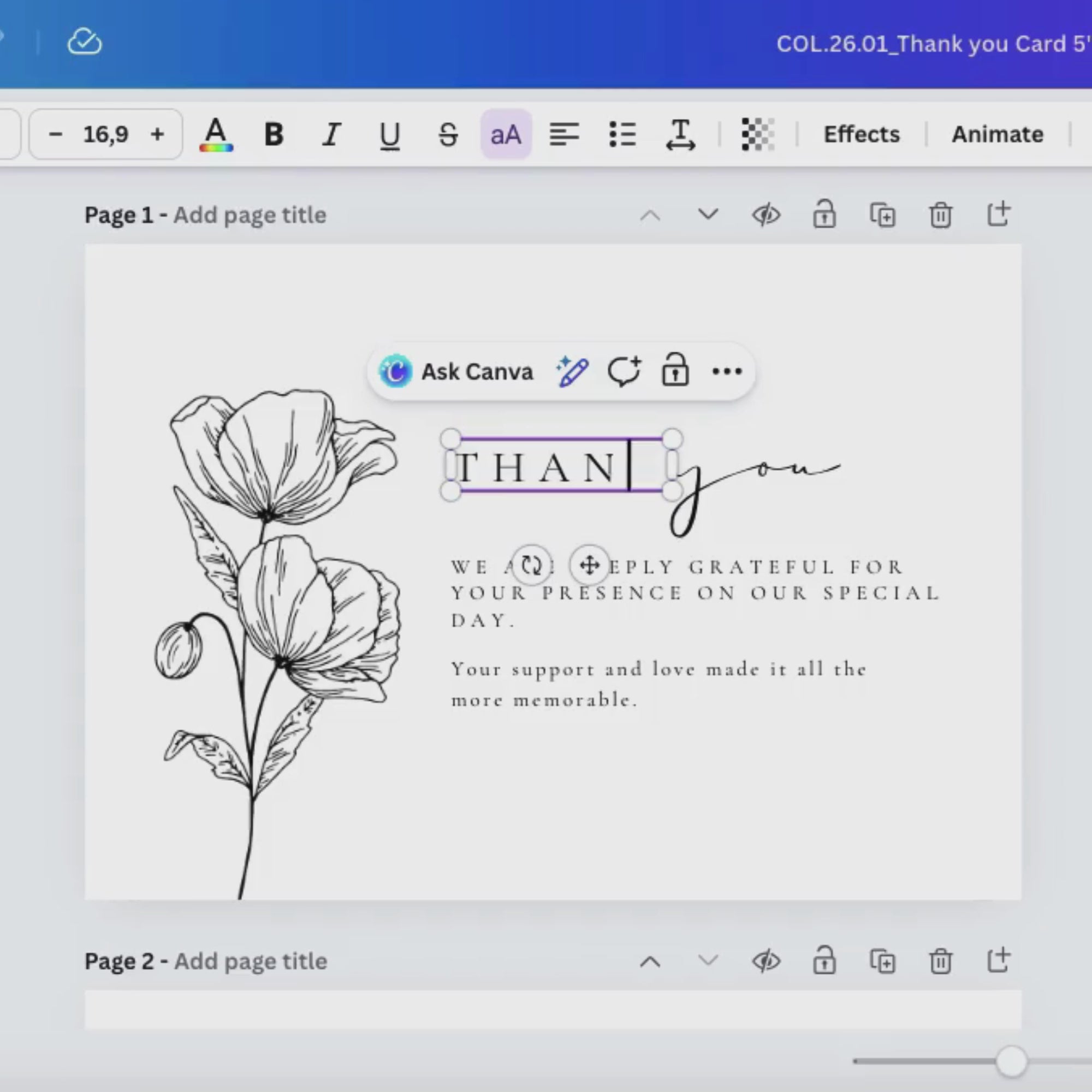Click the rotate handle under the text
The height and width of the screenshot is (1092, 1092).
[x=531, y=565]
